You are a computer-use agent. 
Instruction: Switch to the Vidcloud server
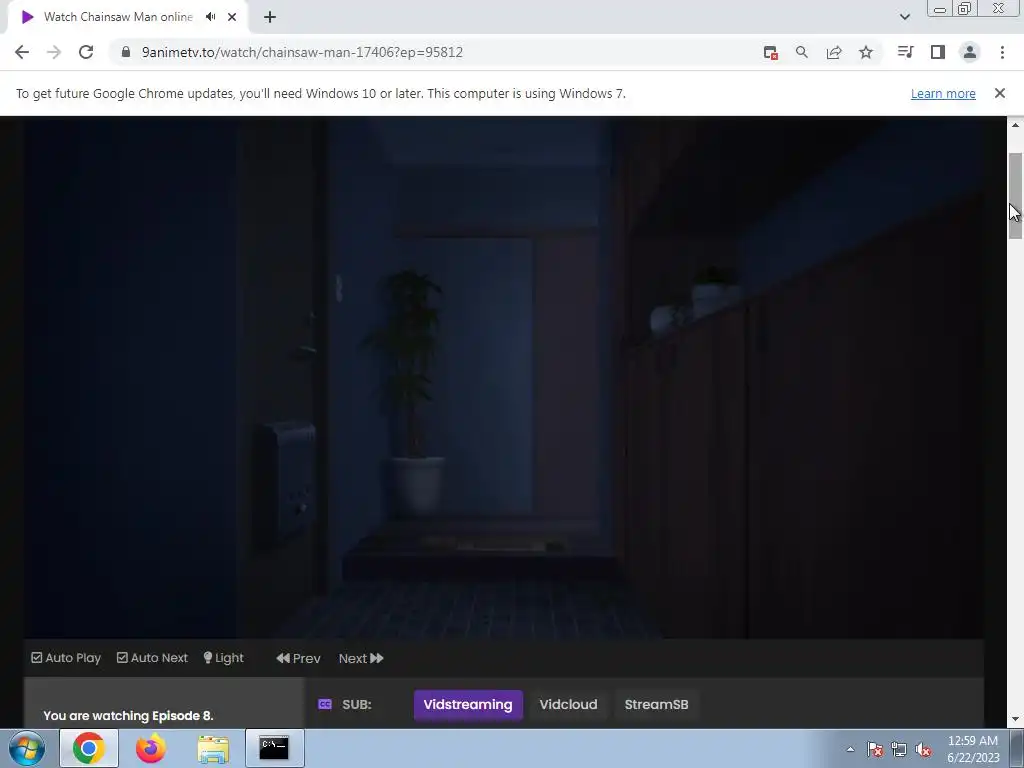(x=568, y=705)
